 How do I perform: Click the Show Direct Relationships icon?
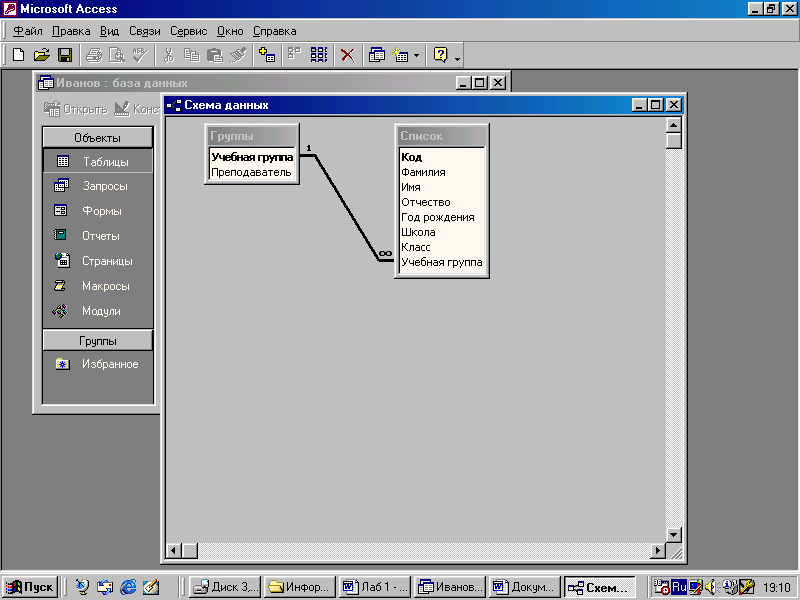click(x=294, y=55)
